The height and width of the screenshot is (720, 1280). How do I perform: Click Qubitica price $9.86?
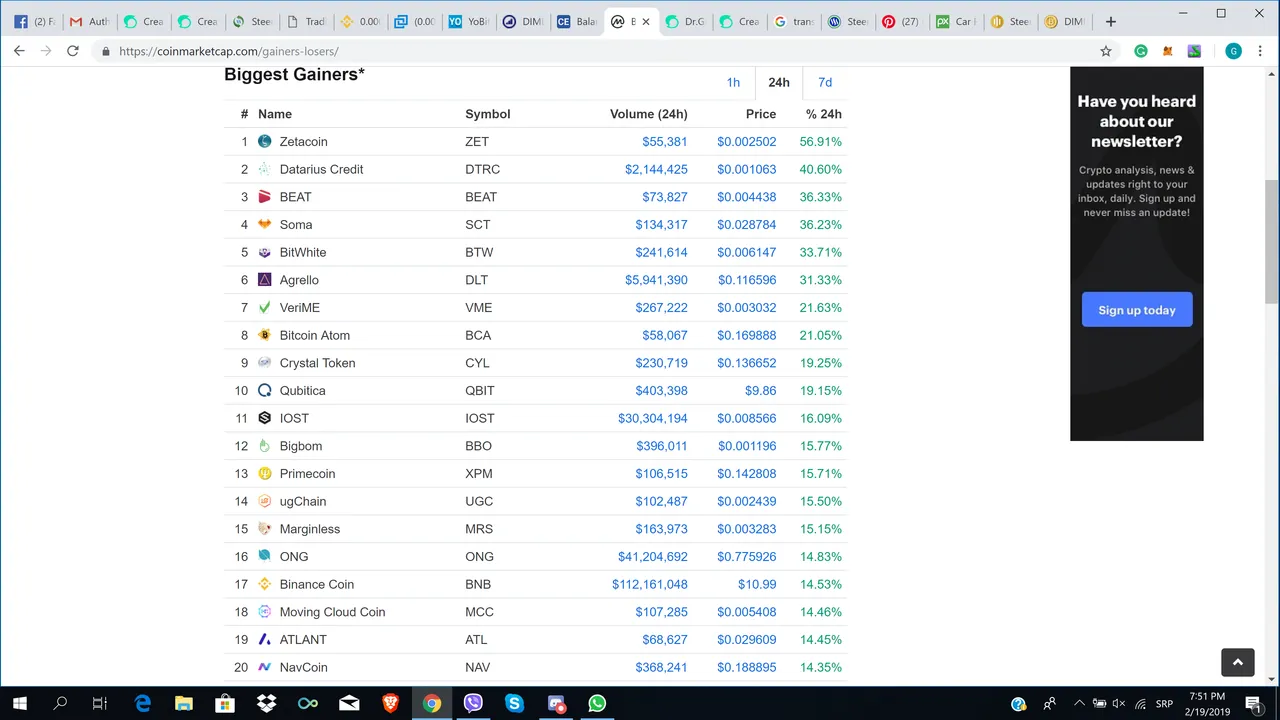click(x=761, y=391)
